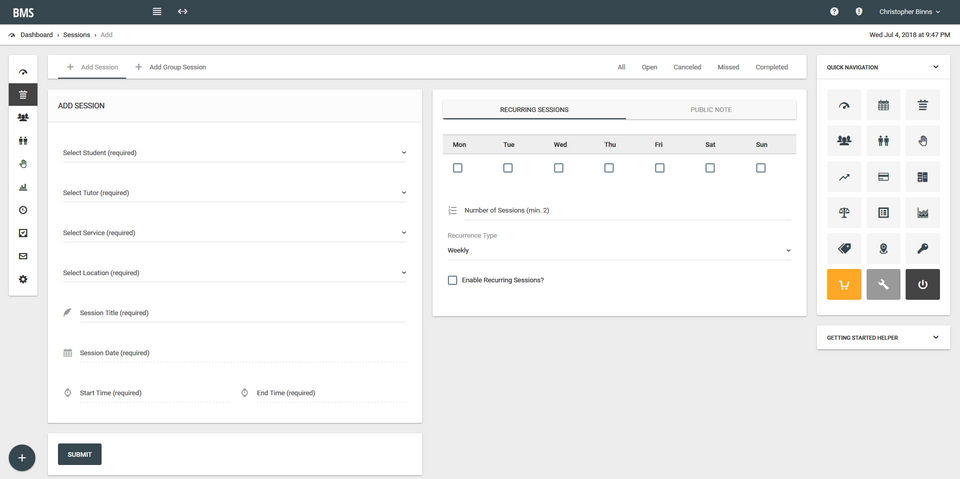Open balance scale tile in Quick Navigation

[x=844, y=213]
